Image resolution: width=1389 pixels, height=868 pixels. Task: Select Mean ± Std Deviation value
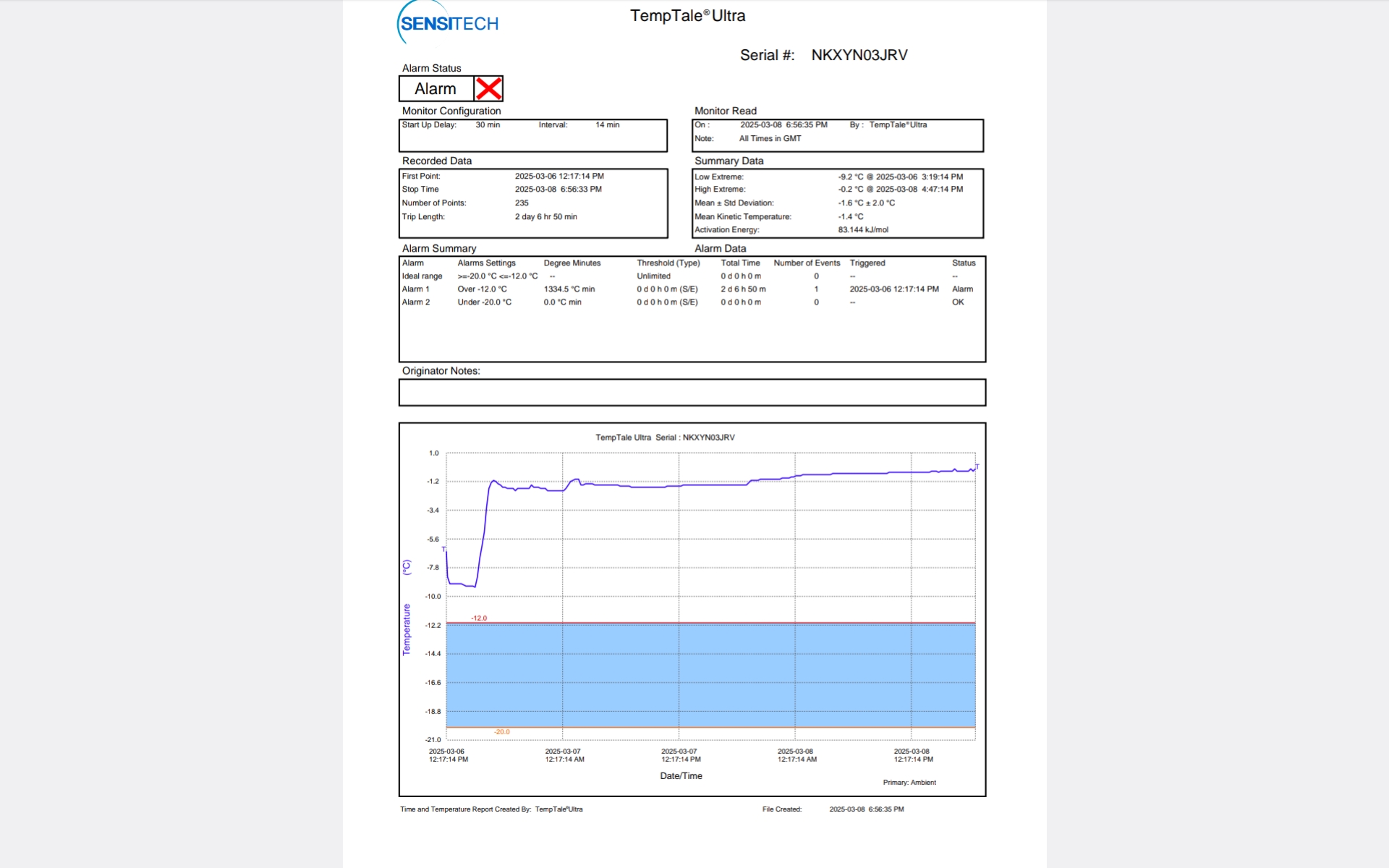coord(866,203)
